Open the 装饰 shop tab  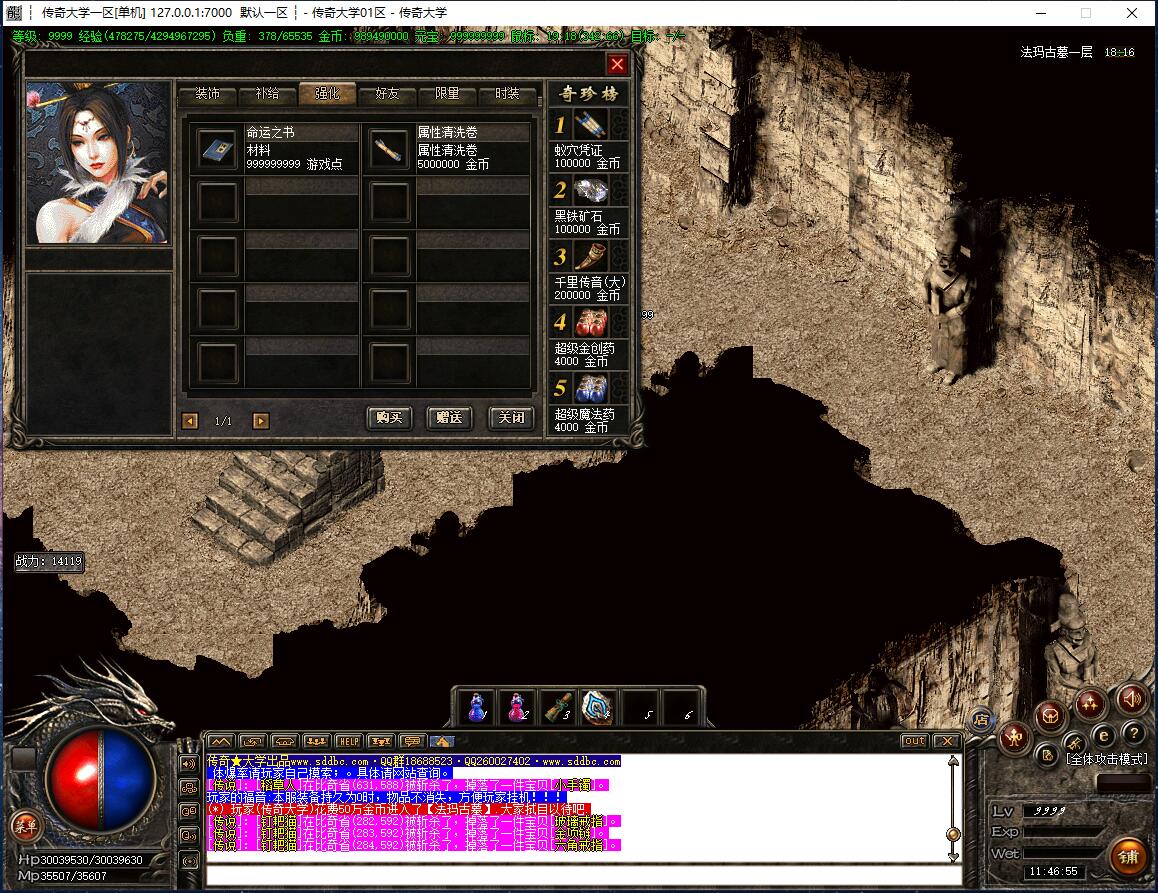[208, 94]
